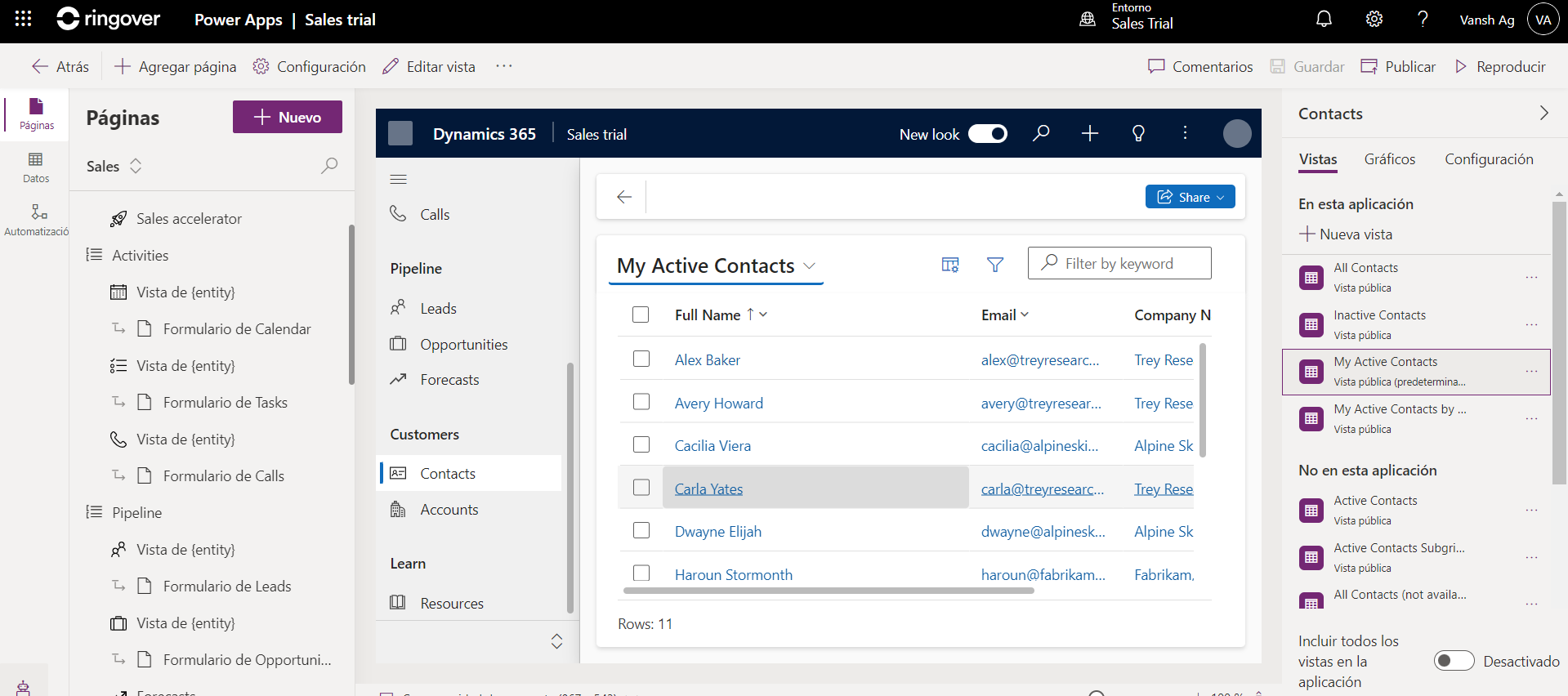Click the gray user circle in Dynamics bar

(x=1237, y=133)
